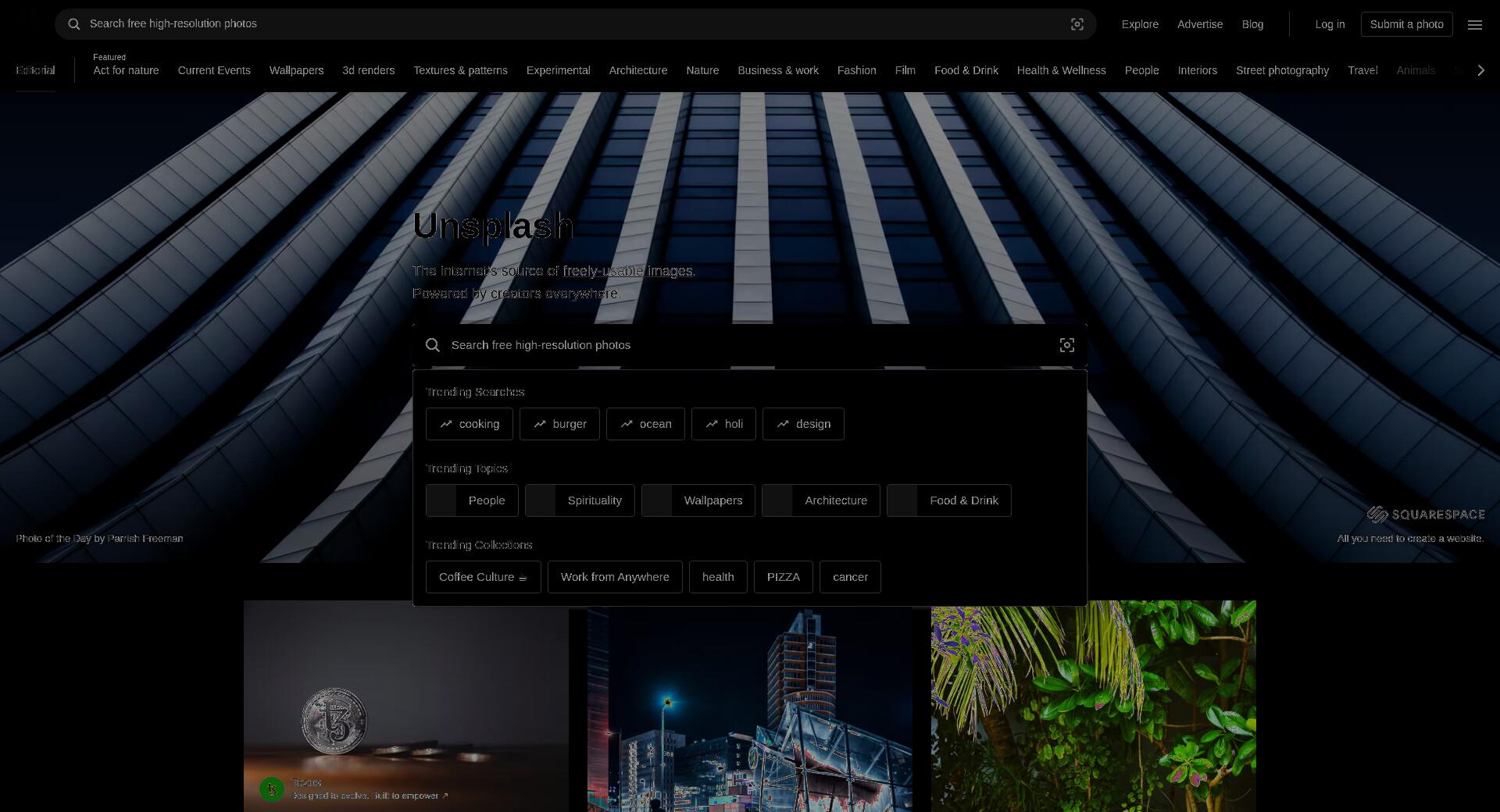Open visual search in top search bar

point(1077,24)
